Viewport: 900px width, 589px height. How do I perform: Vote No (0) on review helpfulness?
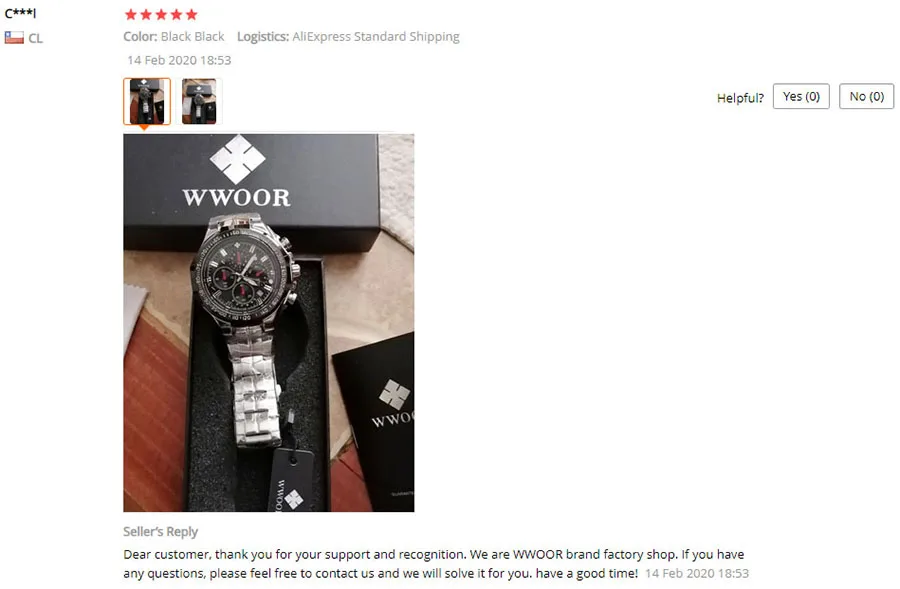tap(867, 96)
